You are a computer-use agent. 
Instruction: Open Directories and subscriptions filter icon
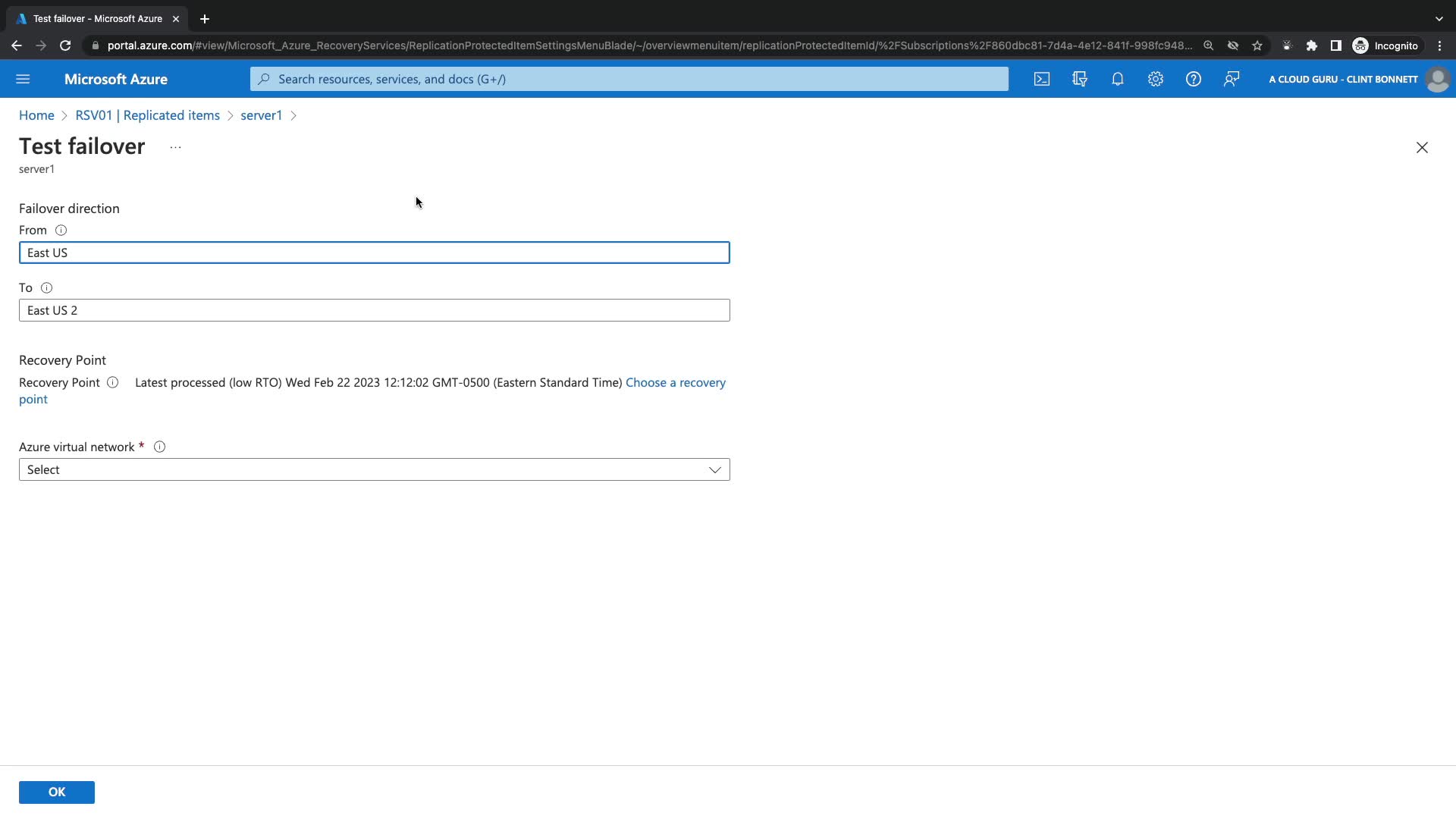[x=1080, y=79]
